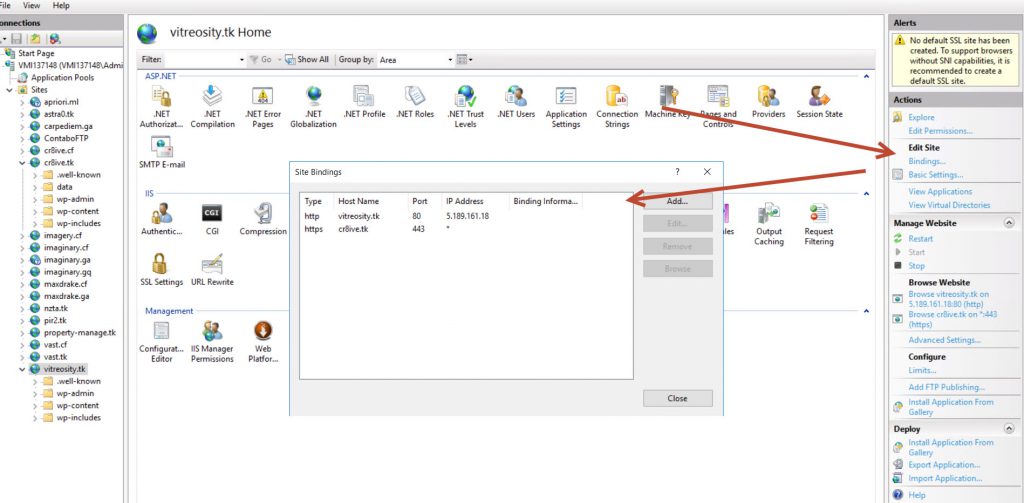Image resolution: width=1024 pixels, height=503 pixels.
Task: Open the .NET Globalization feature
Action: point(313,98)
